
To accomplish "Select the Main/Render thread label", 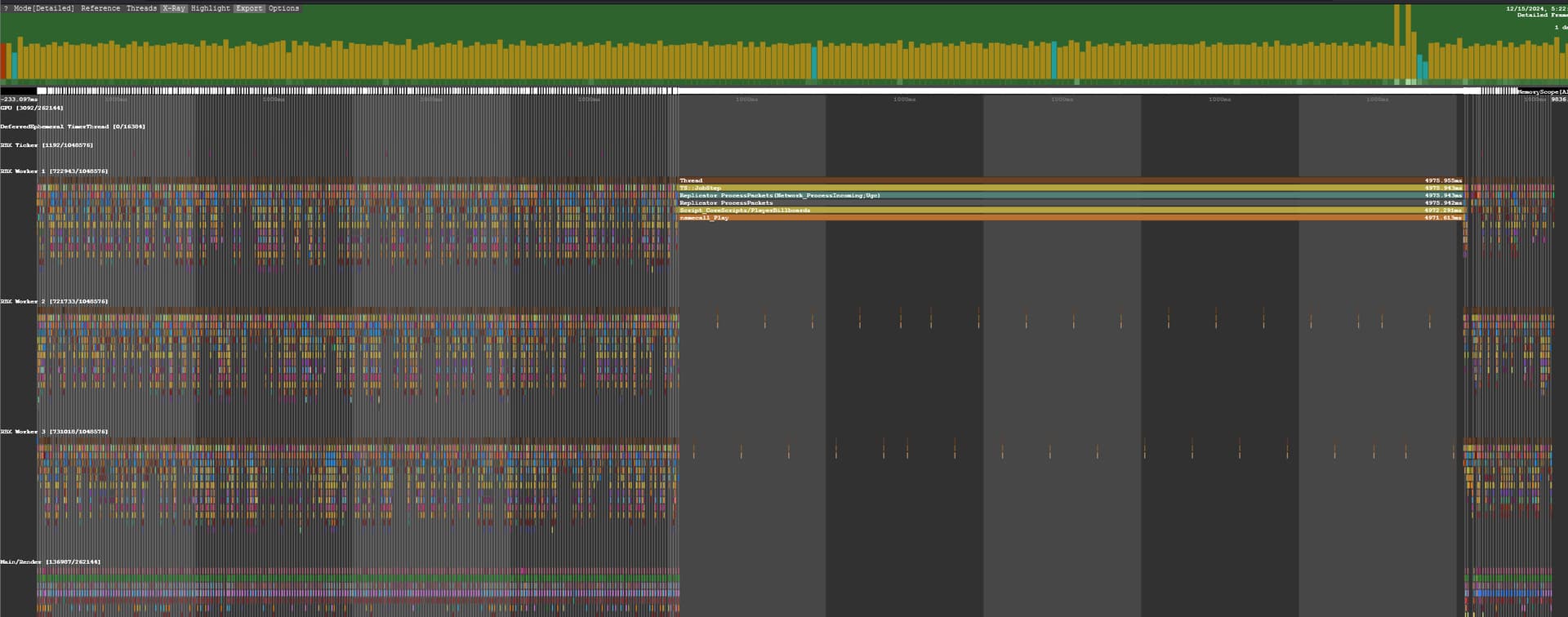I will pyautogui.click(x=51, y=562).
